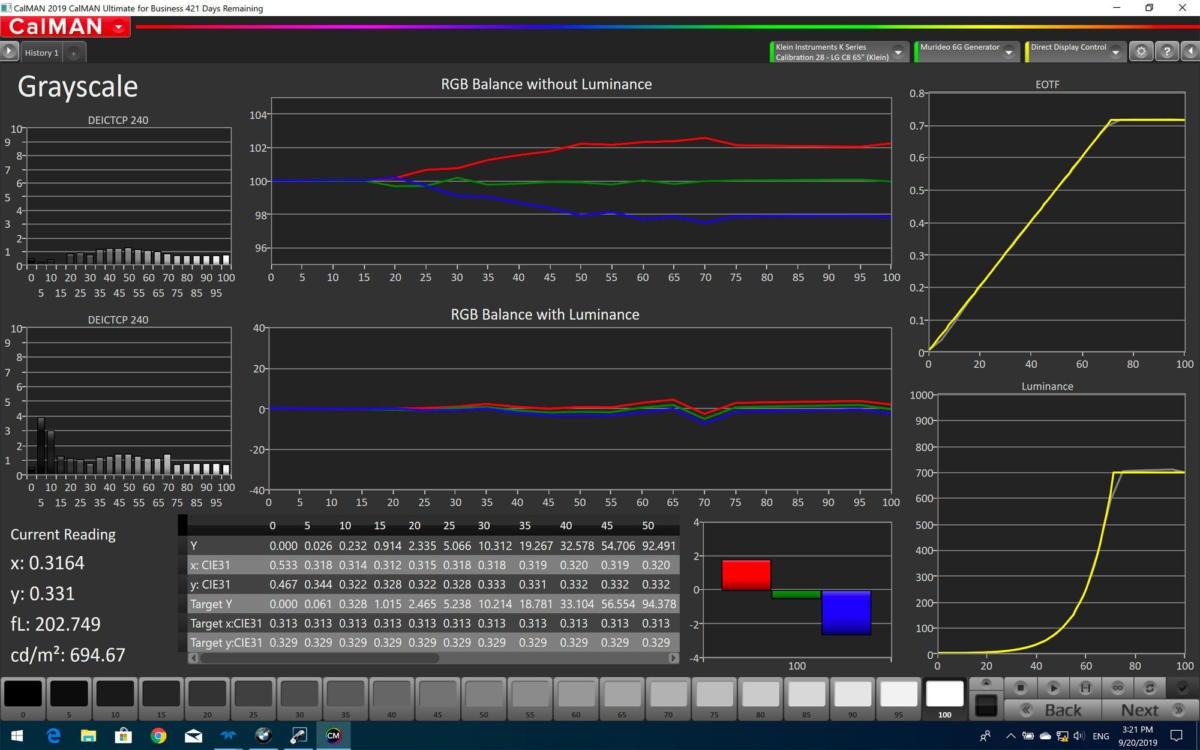Select the 15 percent grayscale swatch

click(x=161, y=698)
